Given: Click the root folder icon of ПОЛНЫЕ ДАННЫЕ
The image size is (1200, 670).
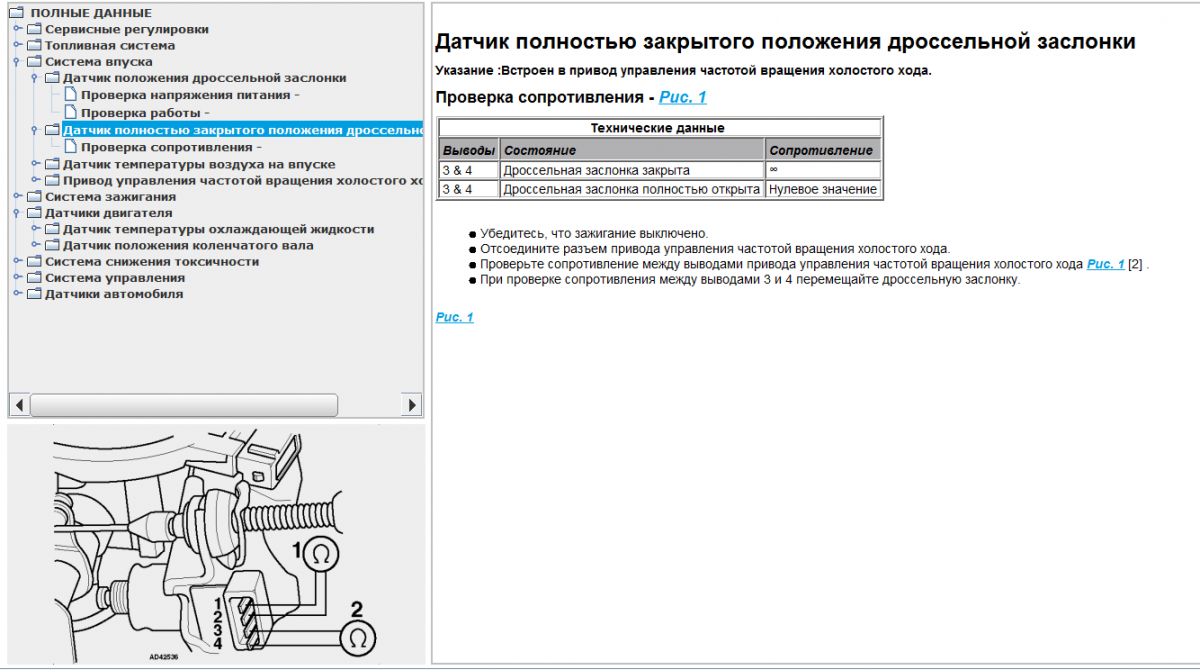Looking at the screenshot, I should [16, 13].
